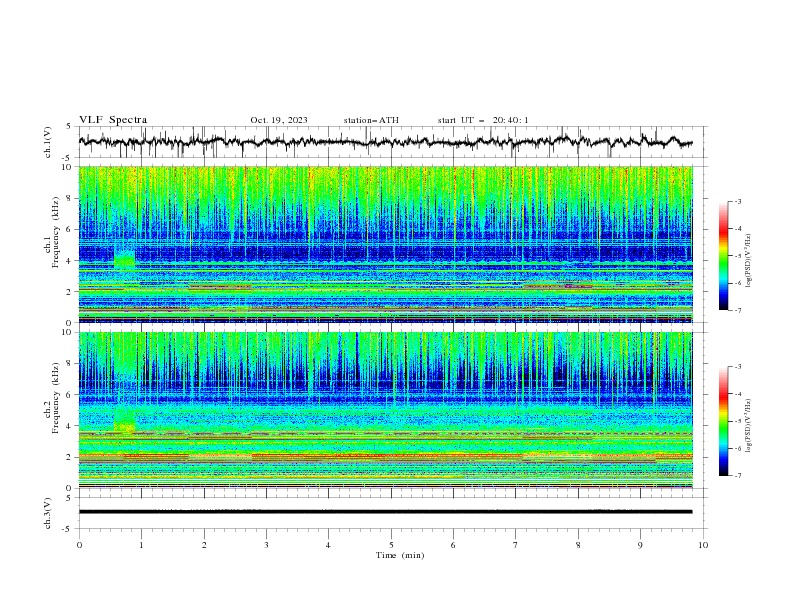Image resolution: width=792 pixels, height=612 pixels.
Task: Click the ch.1 "Frequency (kHz)" axis label
Action: [x=56, y=233]
